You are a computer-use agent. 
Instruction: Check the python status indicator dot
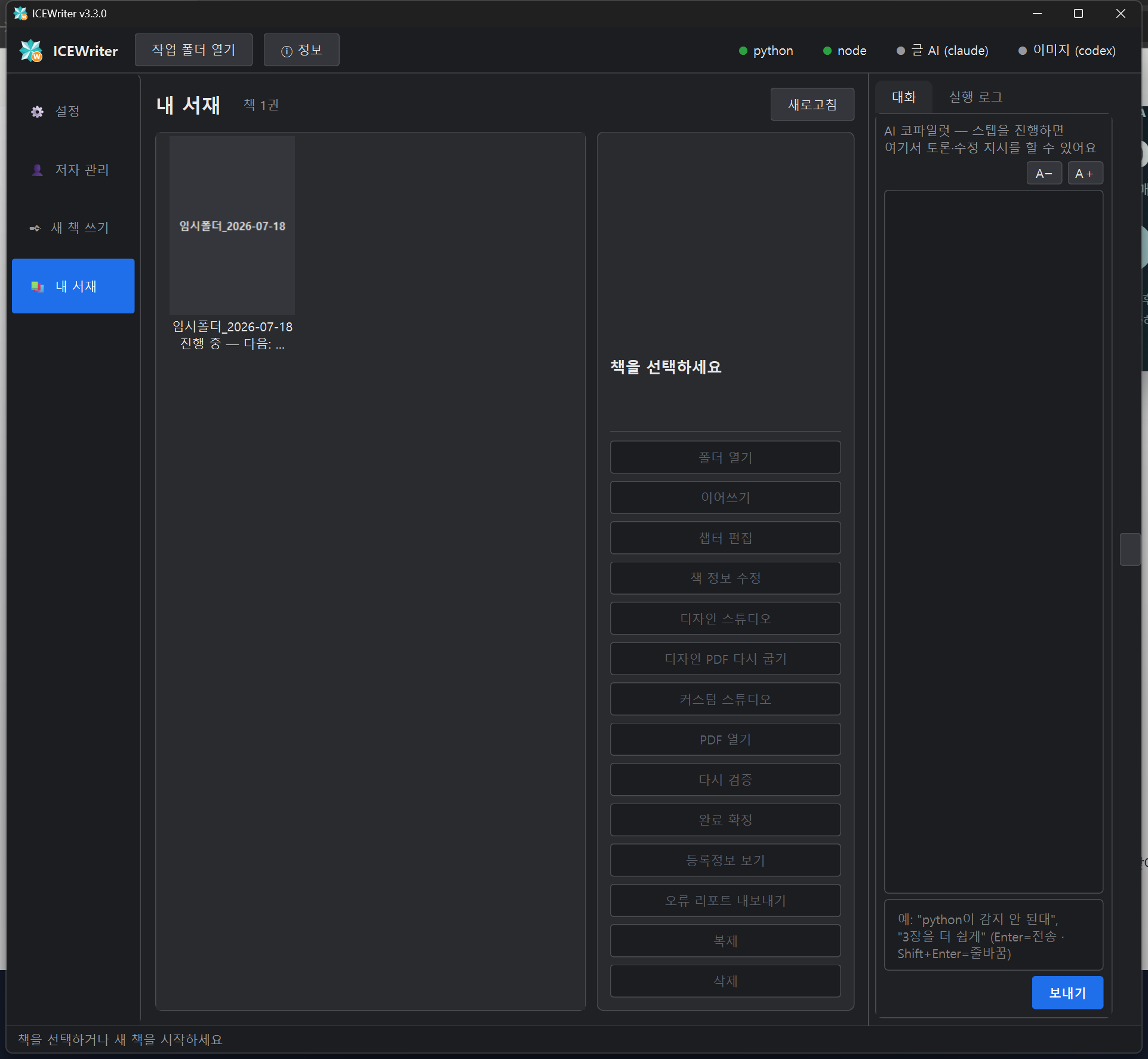(x=743, y=51)
